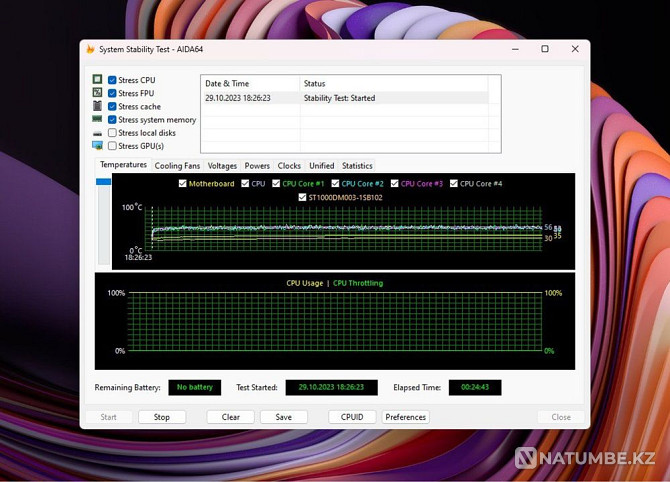Screen dimensions: 670x482
Task: Enable the Stress local disks checkbox
Action: pos(112,132)
